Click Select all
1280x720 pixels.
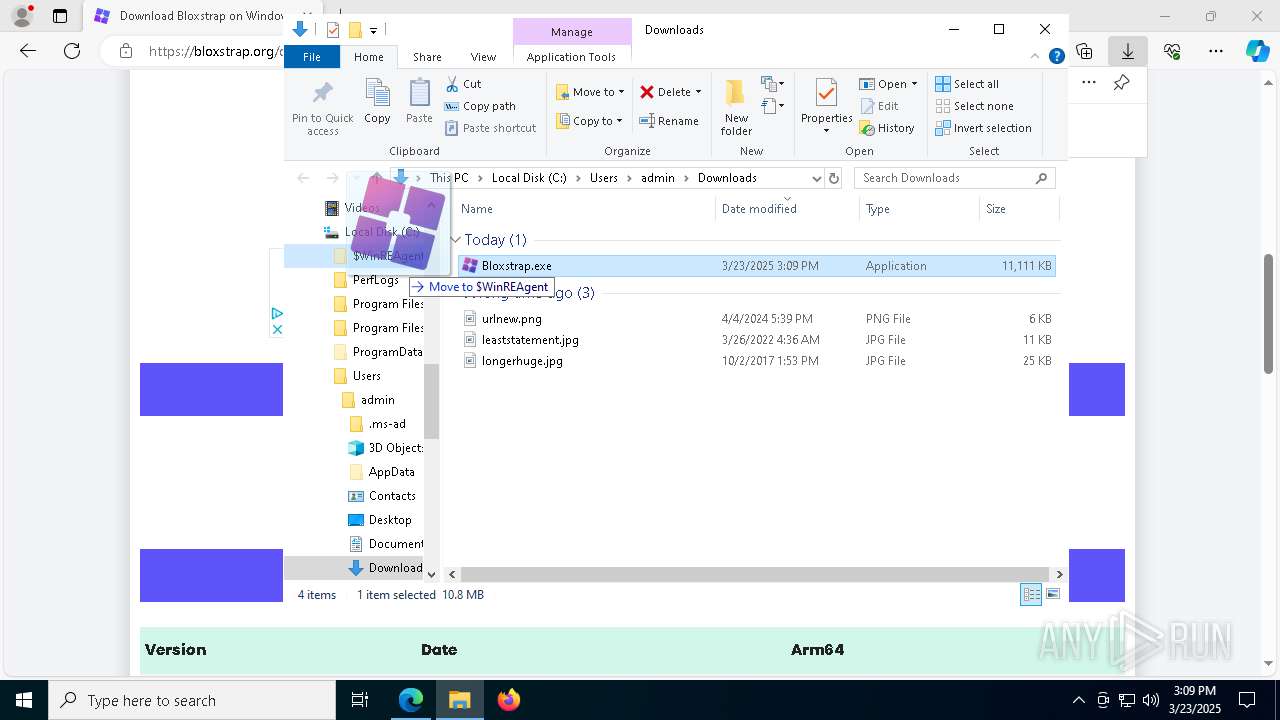967,84
